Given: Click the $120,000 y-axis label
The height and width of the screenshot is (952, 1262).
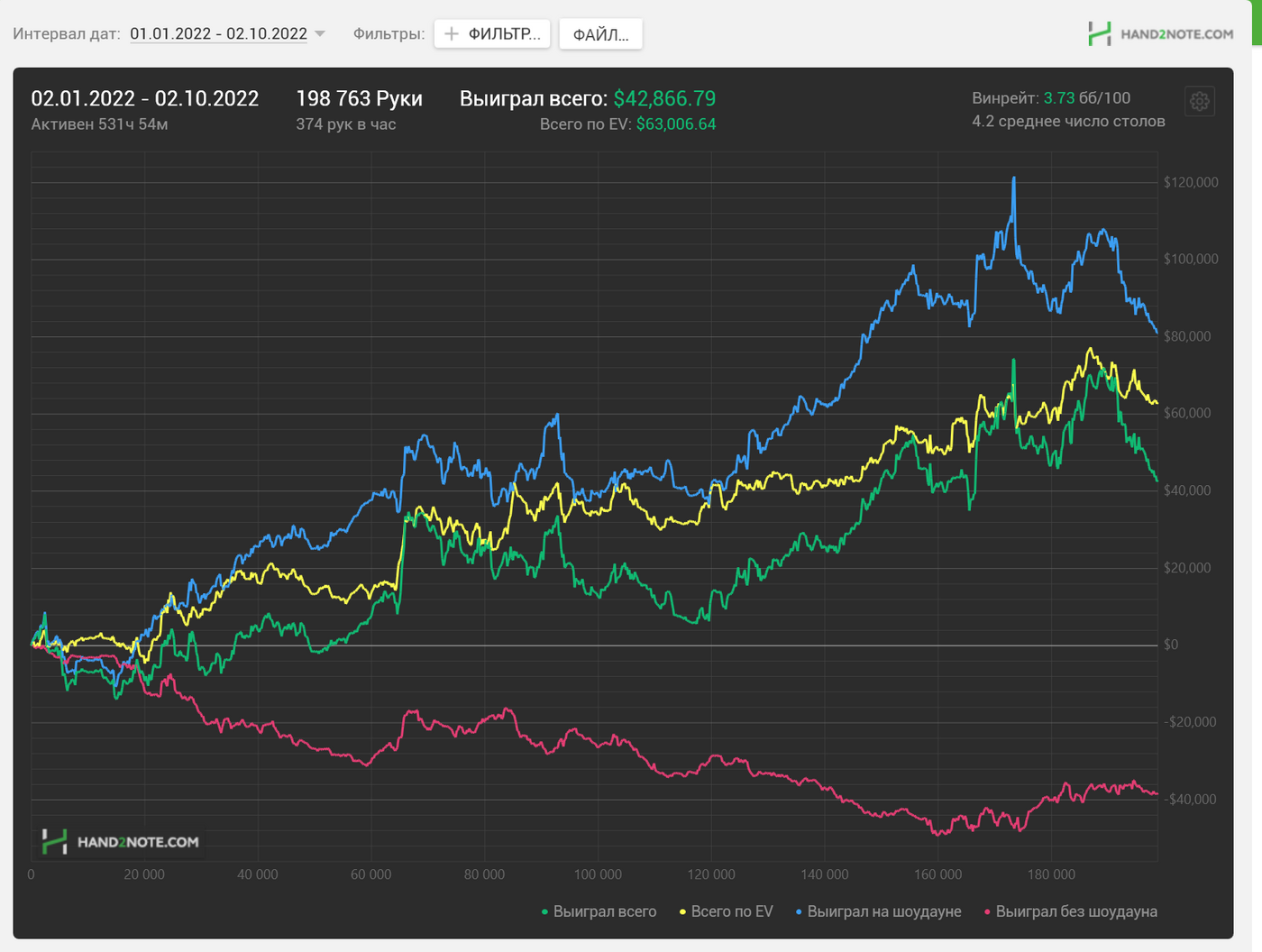Looking at the screenshot, I should click(x=1191, y=182).
